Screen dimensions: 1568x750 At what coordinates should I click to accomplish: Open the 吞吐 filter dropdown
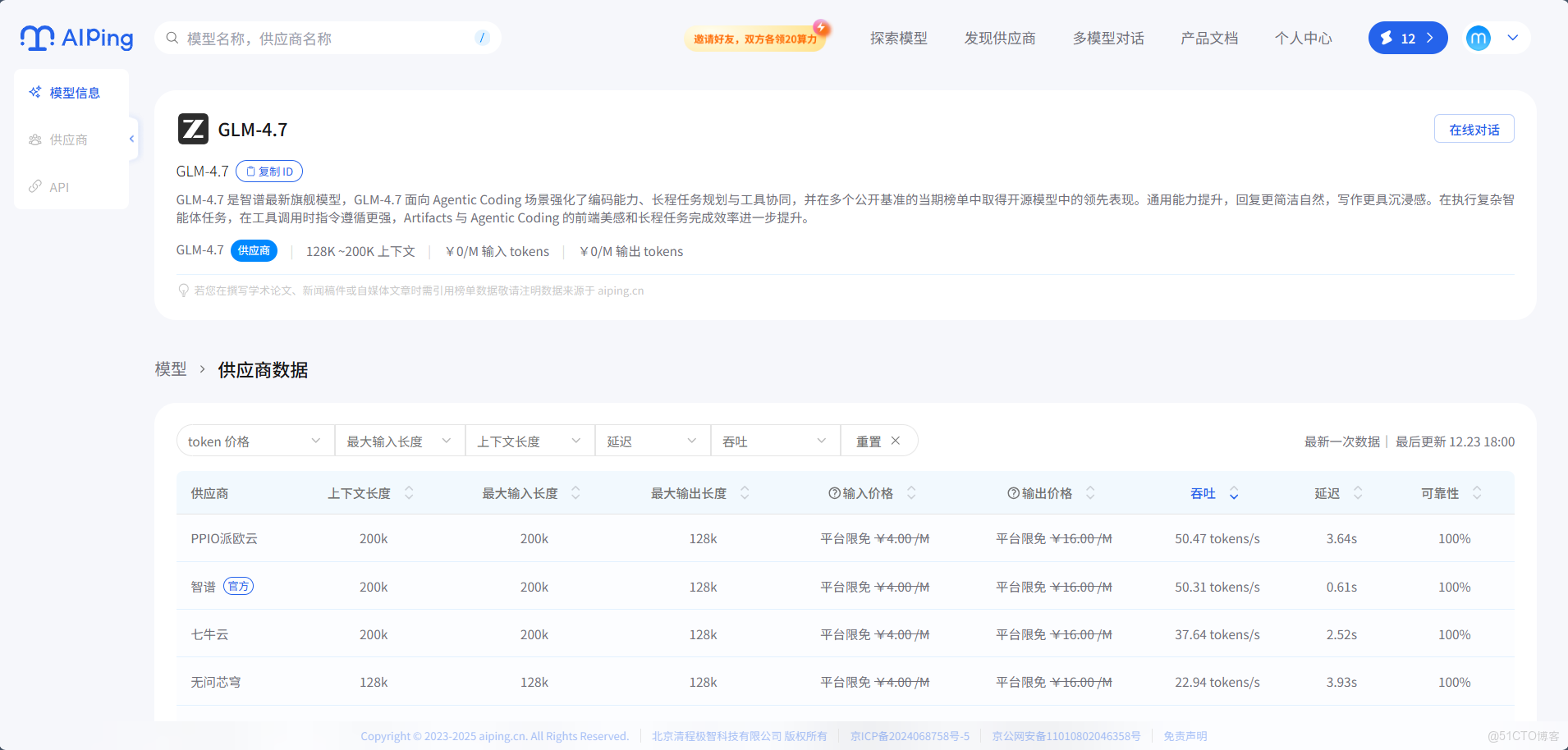coord(775,441)
